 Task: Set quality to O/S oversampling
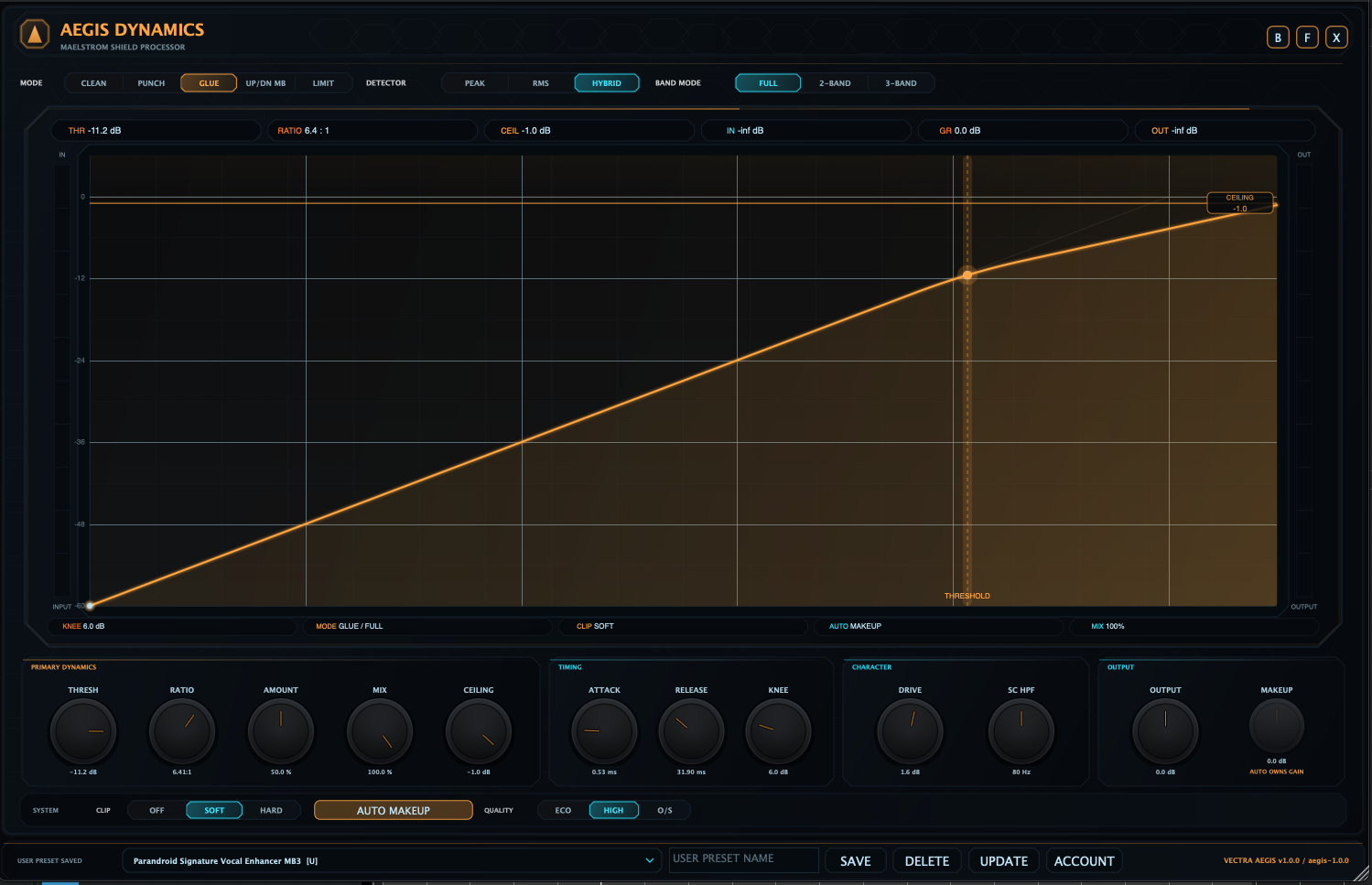point(664,810)
